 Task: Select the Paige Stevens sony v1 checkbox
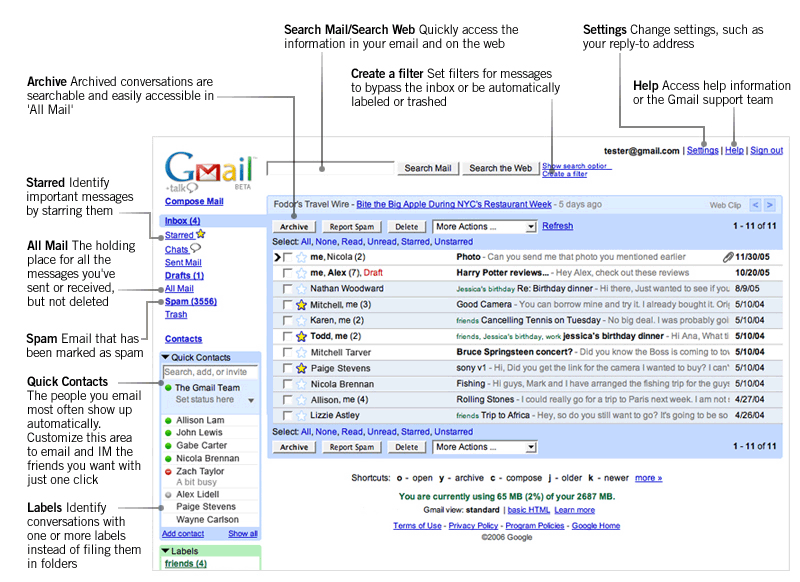click(288, 368)
